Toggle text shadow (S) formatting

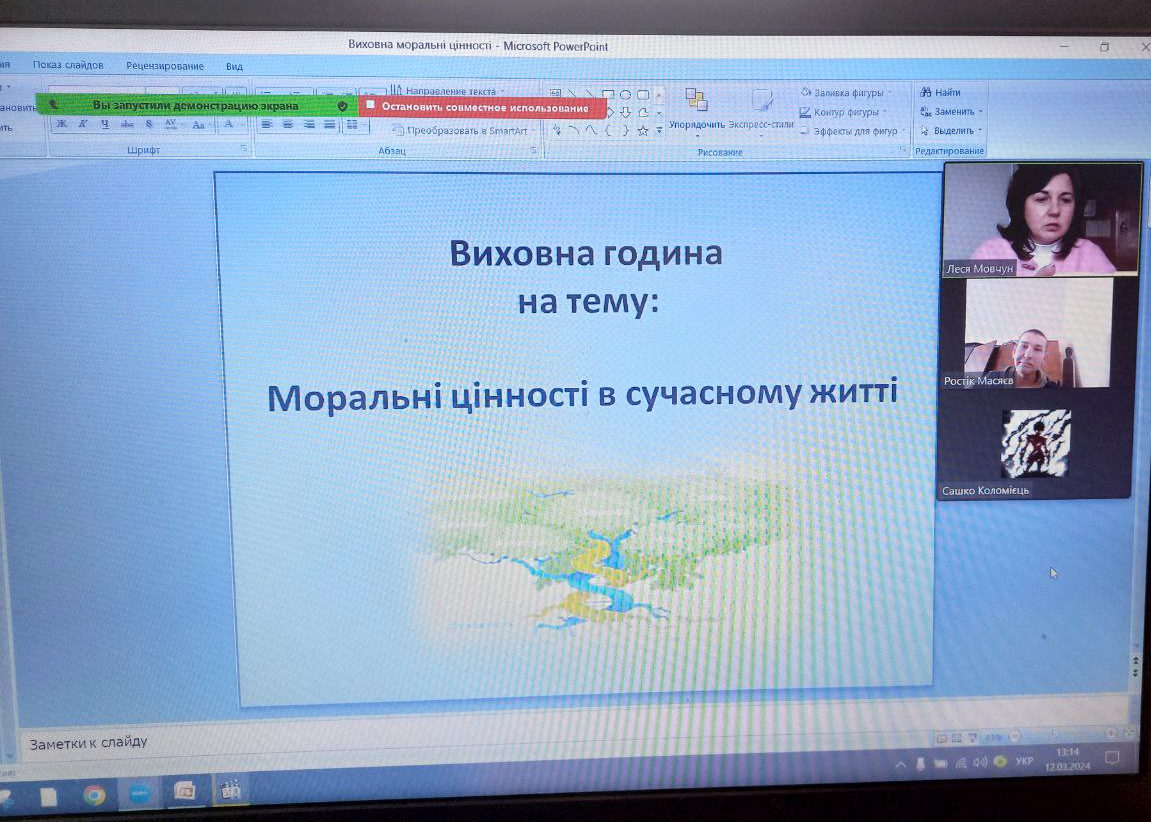149,125
